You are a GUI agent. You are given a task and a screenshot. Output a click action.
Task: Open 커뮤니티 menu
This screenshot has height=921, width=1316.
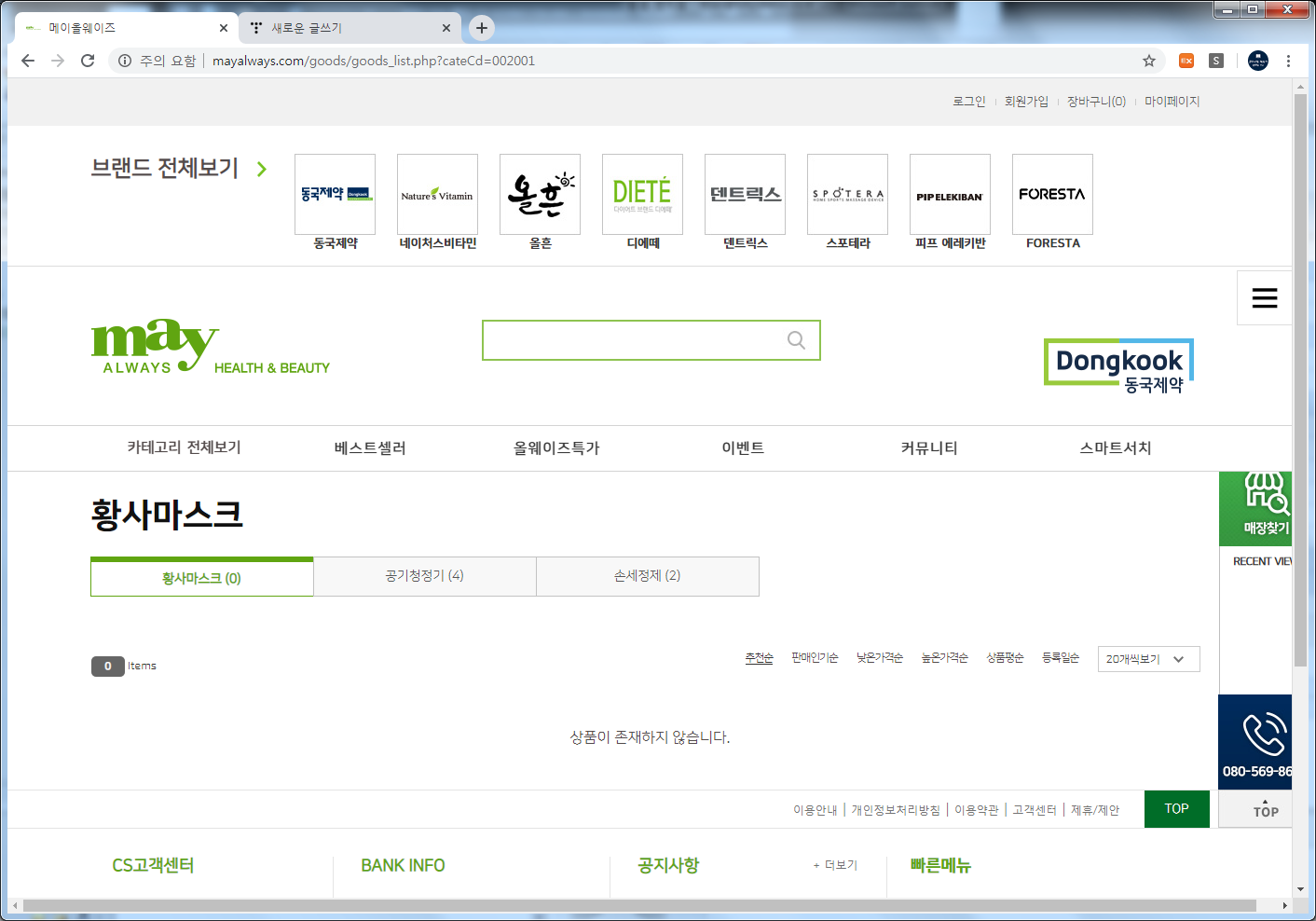929,447
